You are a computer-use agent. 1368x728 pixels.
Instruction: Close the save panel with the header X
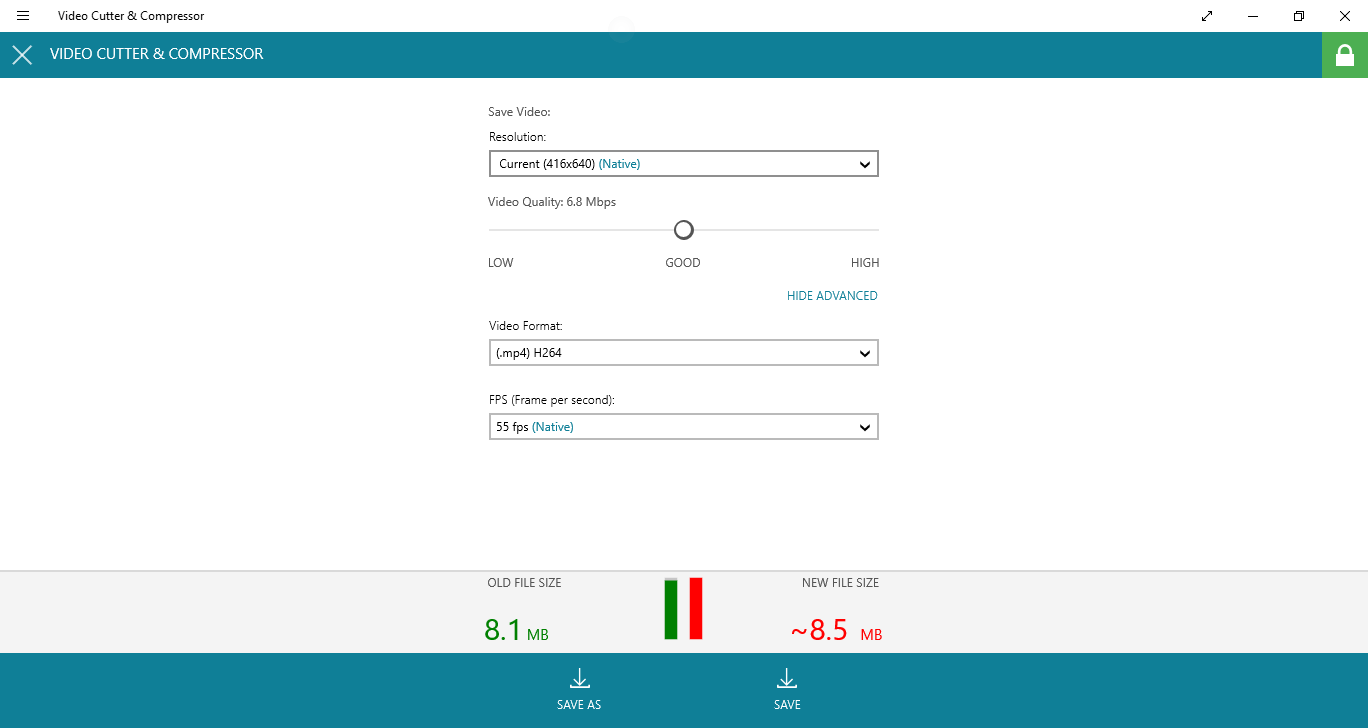[x=22, y=55]
